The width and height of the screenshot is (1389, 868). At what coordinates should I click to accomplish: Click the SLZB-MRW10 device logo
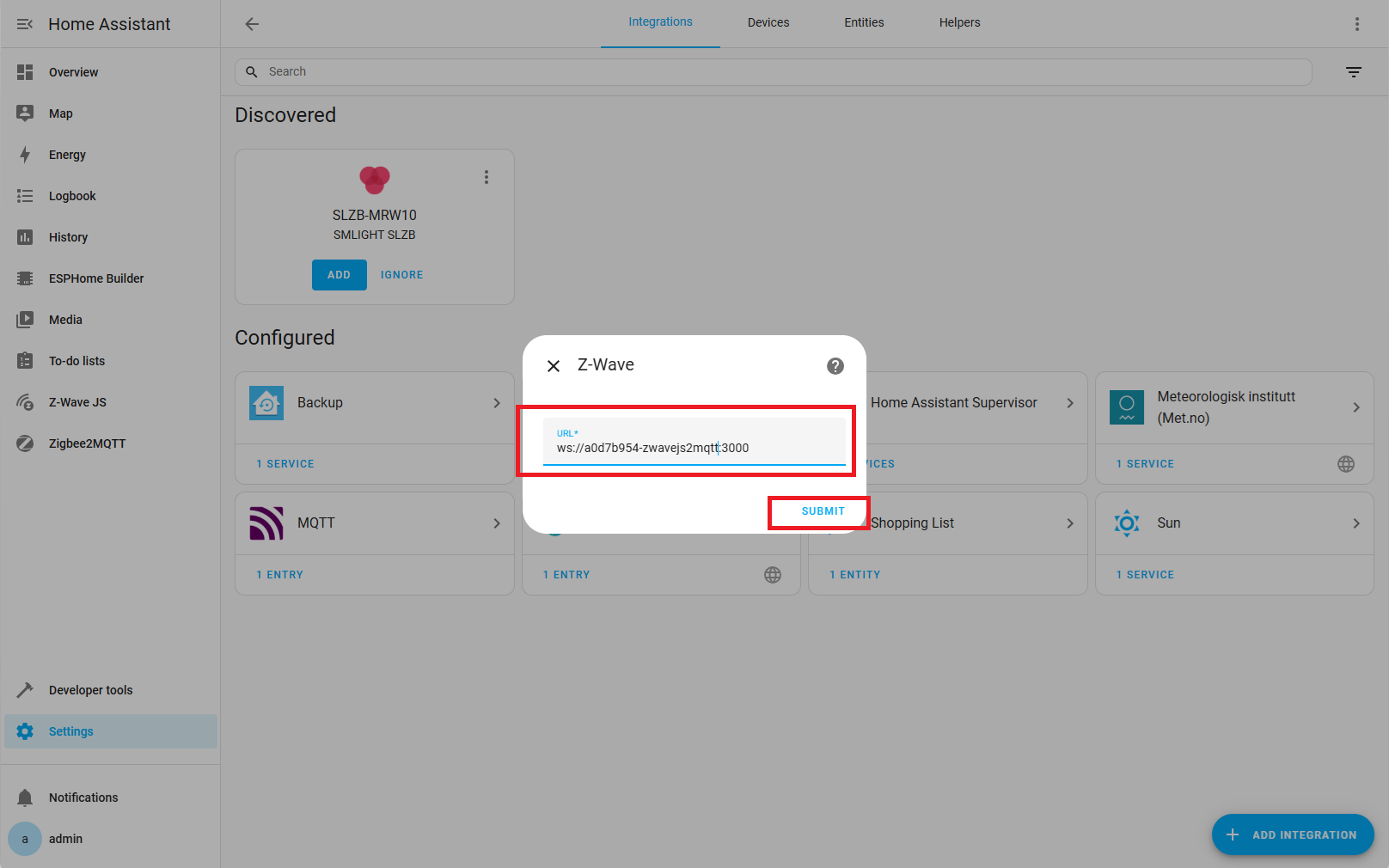tap(375, 180)
